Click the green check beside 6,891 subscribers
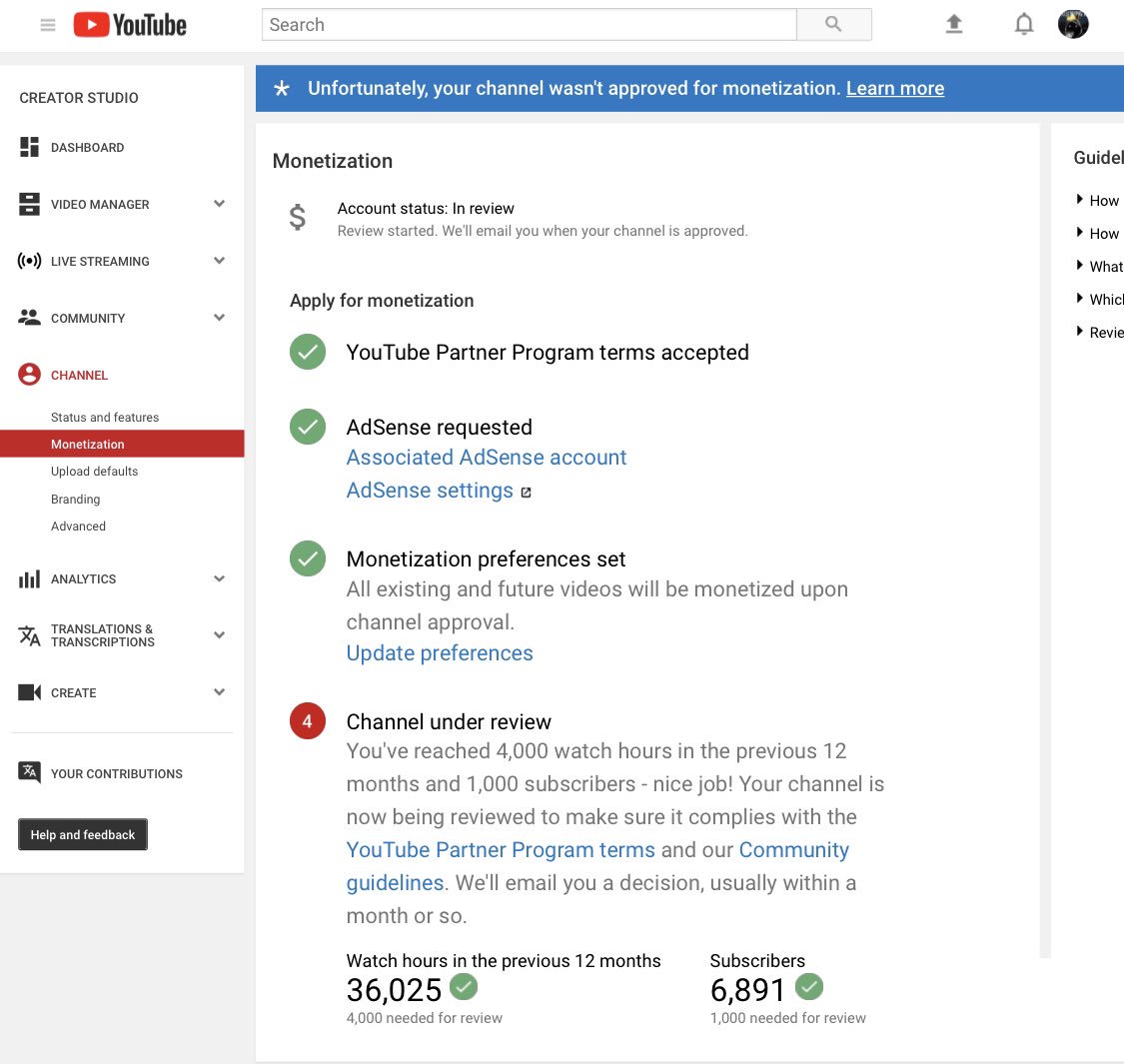Image resolution: width=1124 pixels, height=1064 pixels. click(809, 987)
